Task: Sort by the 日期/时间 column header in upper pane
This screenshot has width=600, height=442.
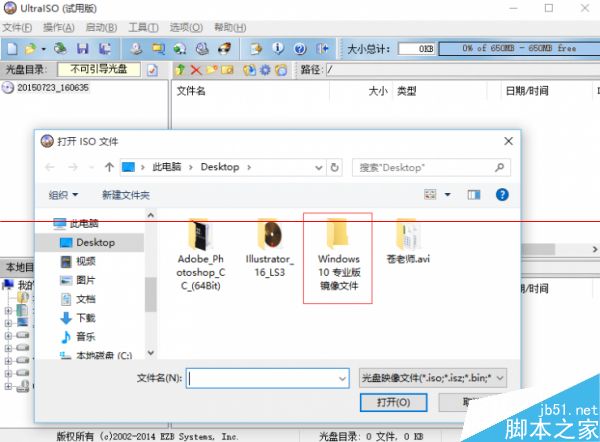Action: (x=527, y=91)
